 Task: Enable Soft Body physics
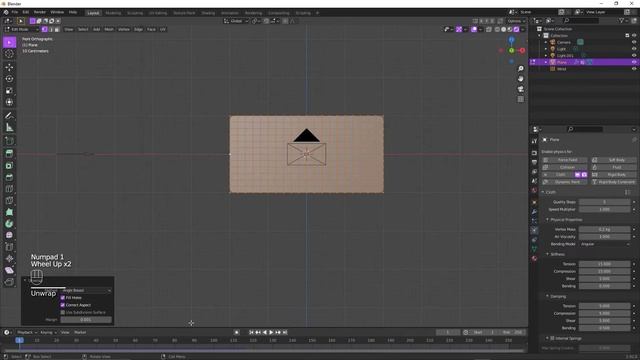click(614, 160)
